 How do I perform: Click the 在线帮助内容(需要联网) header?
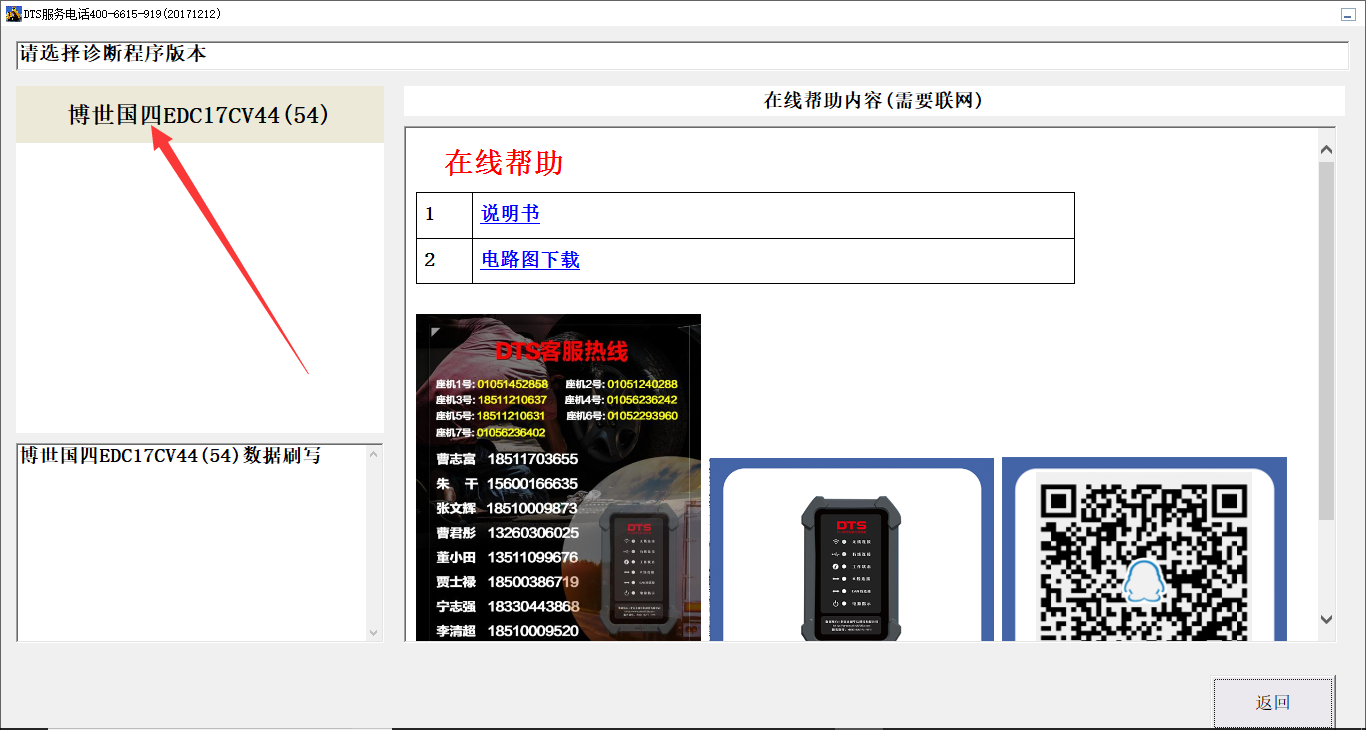pyautogui.click(x=874, y=101)
